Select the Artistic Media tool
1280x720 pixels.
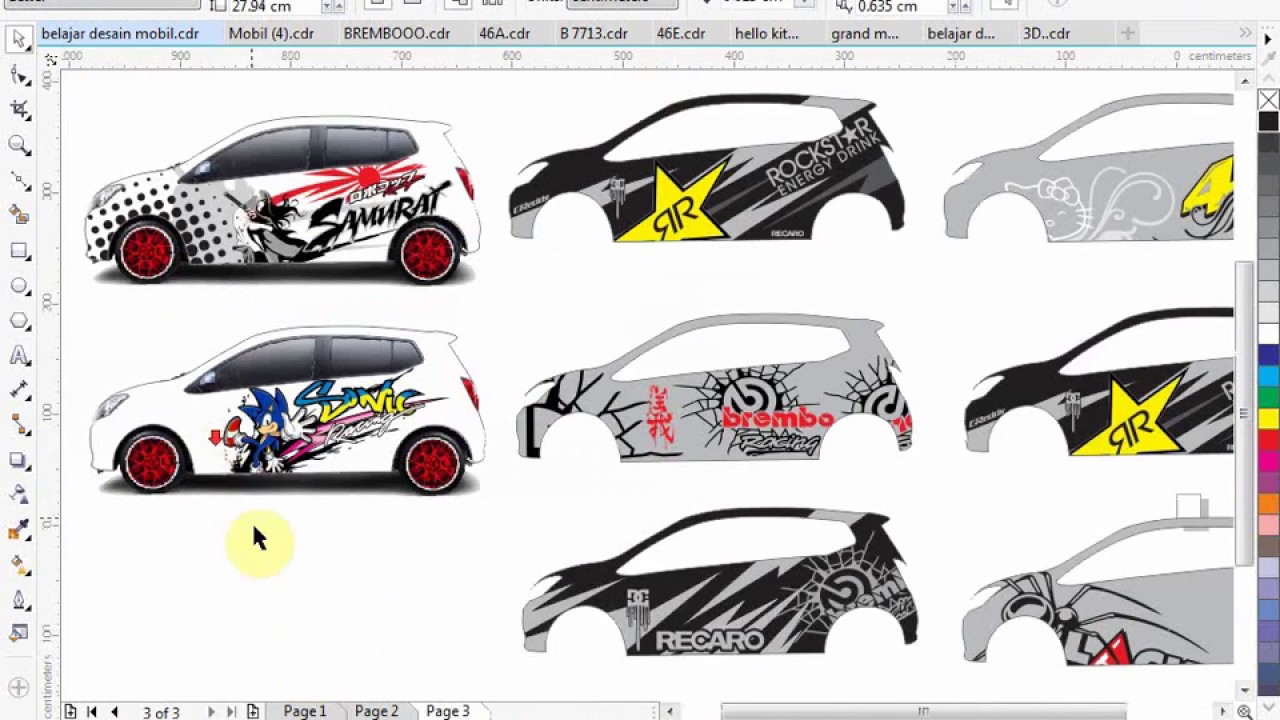click(19, 215)
